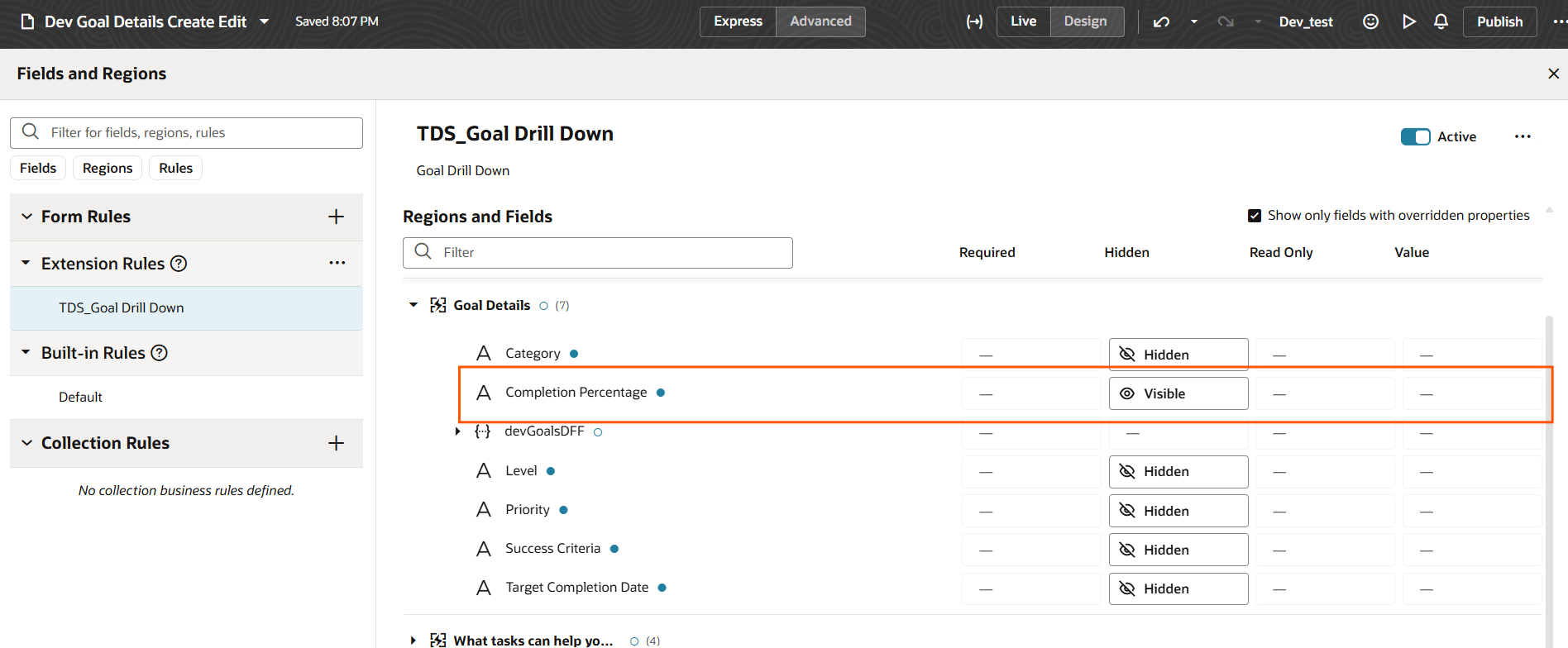1568x648 pixels.
Task: Filter list by Rules chip
Action: (x=176, y=168)
